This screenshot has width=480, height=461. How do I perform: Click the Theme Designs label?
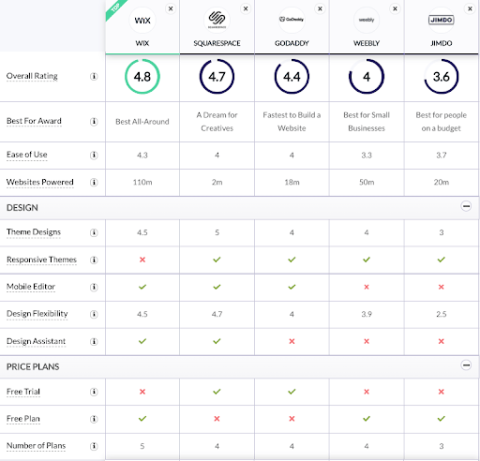(x=33, y=232)
